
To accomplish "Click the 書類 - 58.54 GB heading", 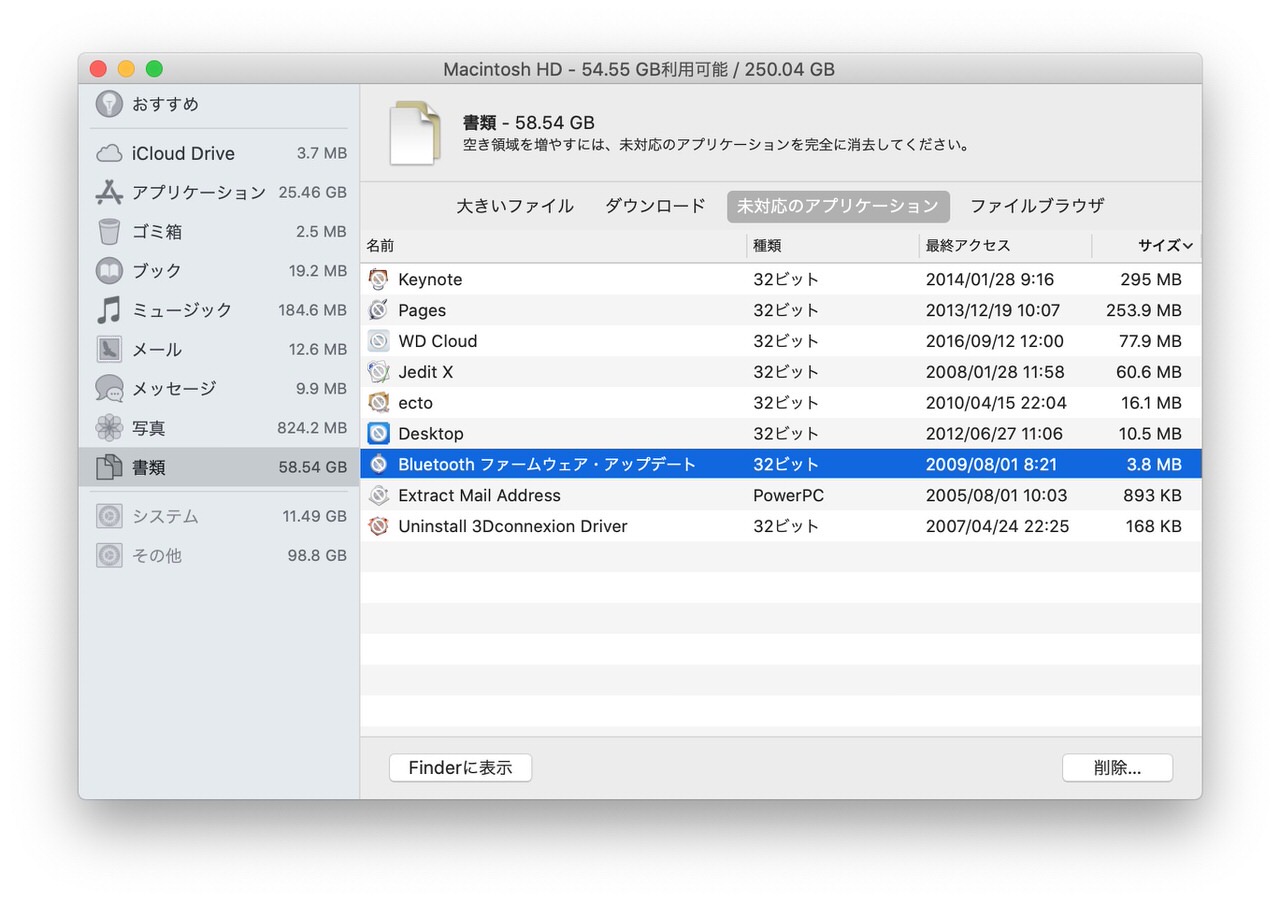I will click(528, 123).
